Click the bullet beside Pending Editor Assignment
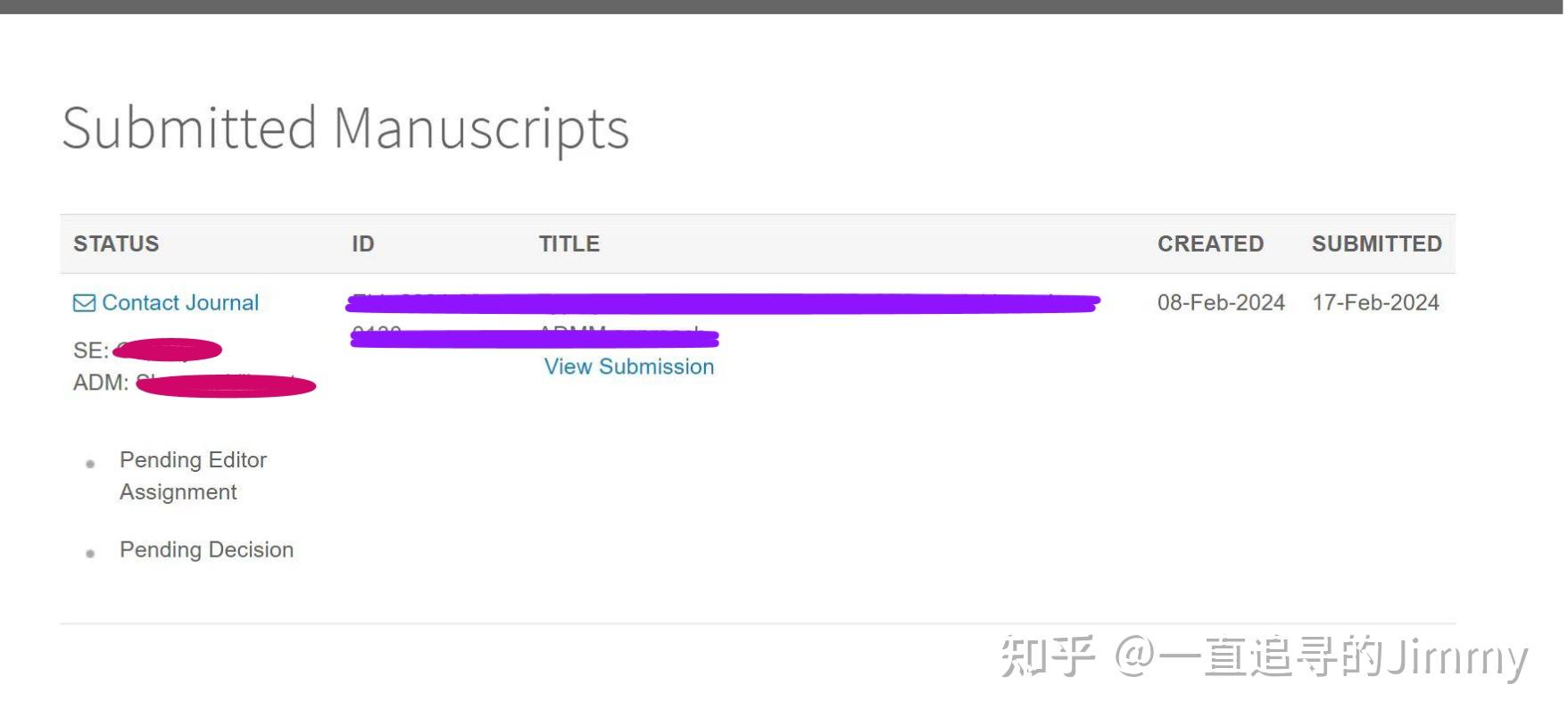This screenshot has width=1568, height=726. click(x=90, y=464)
